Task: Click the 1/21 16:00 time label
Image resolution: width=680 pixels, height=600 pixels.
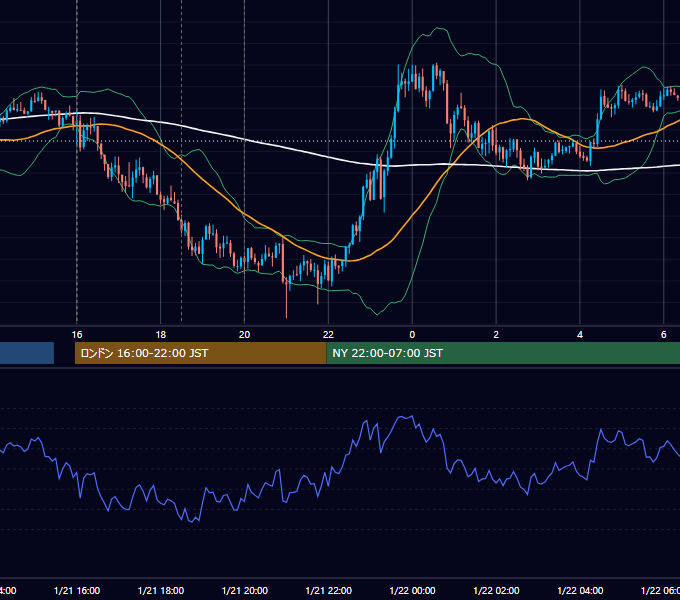Action: pos(77,590)
